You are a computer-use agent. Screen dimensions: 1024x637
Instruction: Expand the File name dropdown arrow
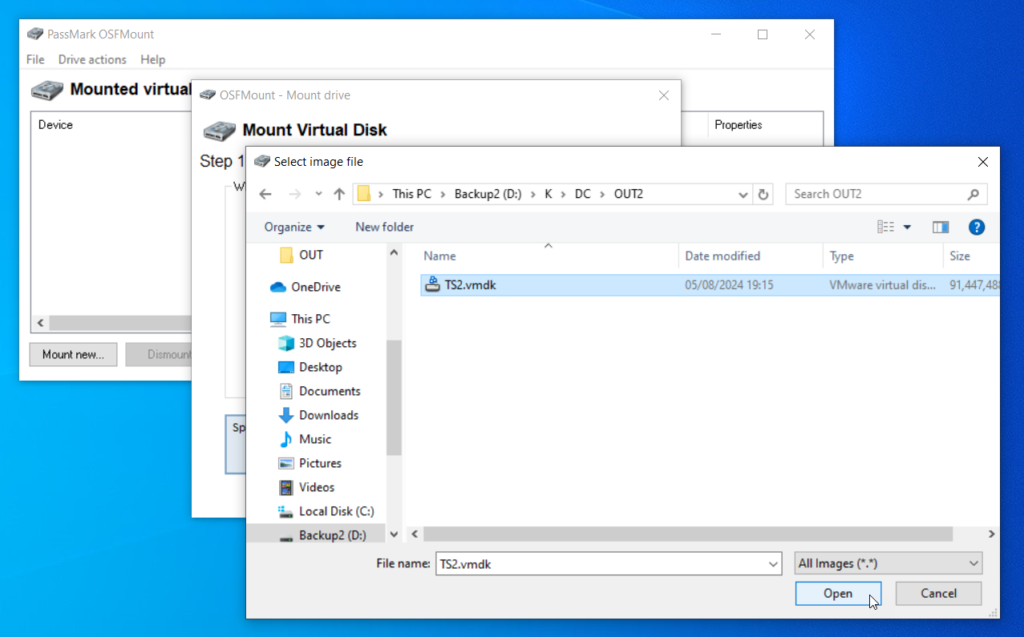coord(773,564)
